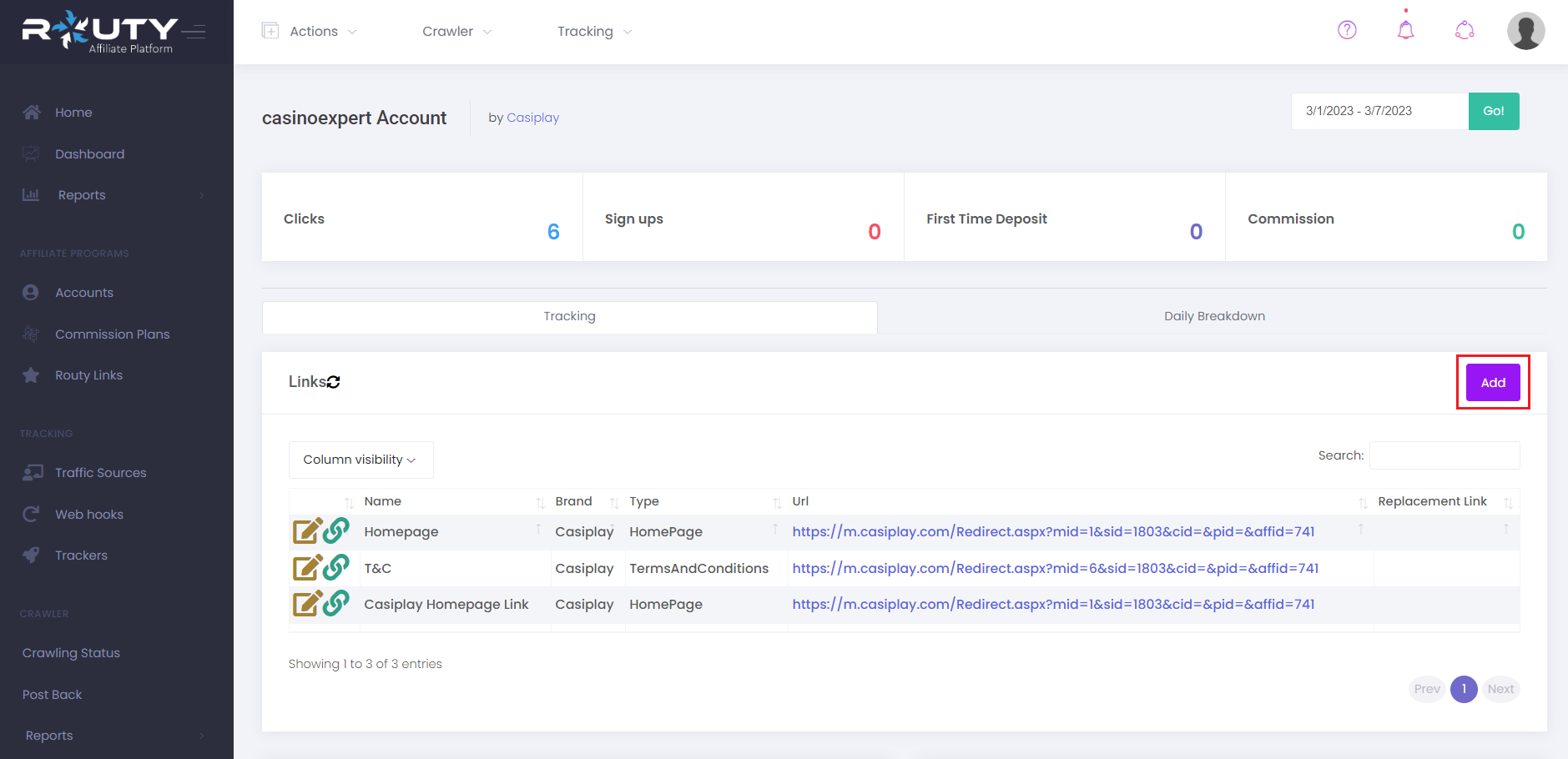Open the user profile avatar

1525,31
